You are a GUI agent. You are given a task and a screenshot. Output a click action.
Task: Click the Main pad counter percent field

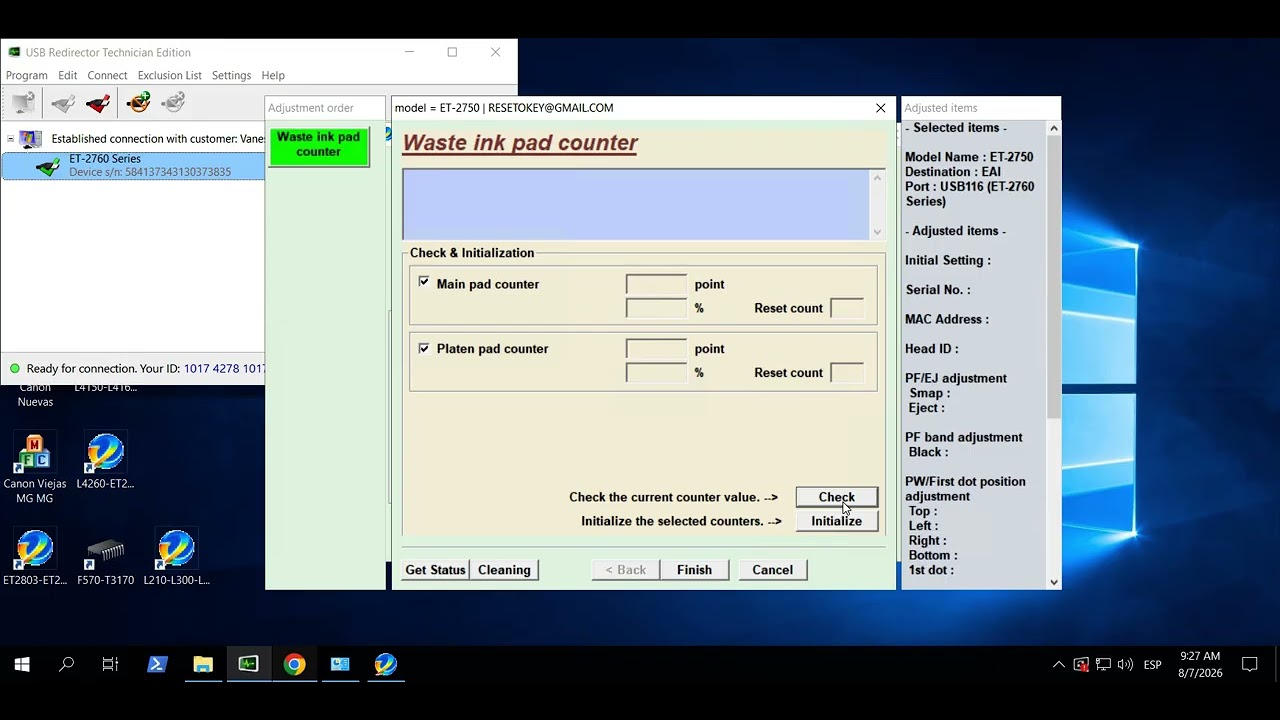click(x=656, y=308)
